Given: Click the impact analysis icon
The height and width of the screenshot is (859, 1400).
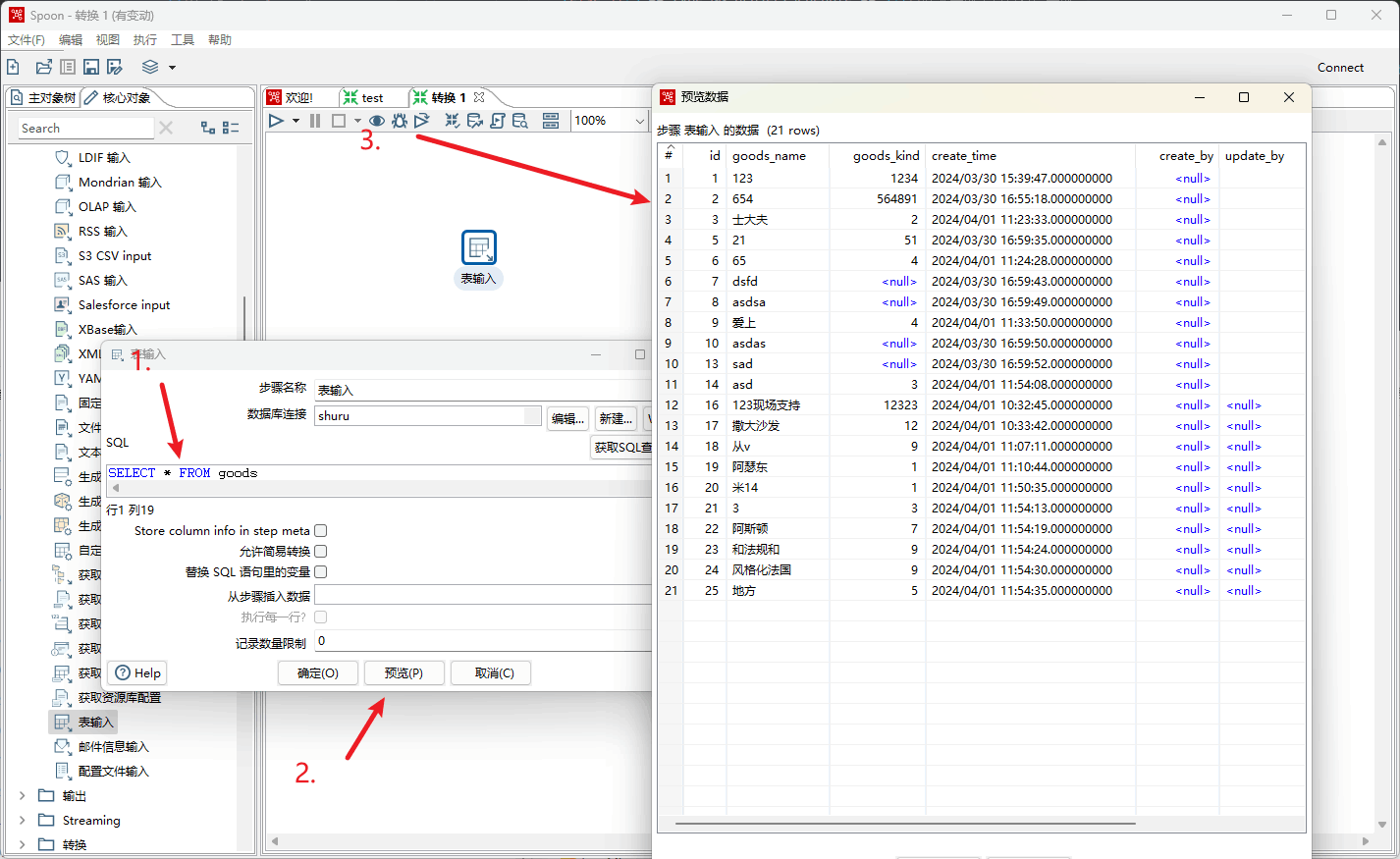Looking at the screenshot, I should point(475,121).
